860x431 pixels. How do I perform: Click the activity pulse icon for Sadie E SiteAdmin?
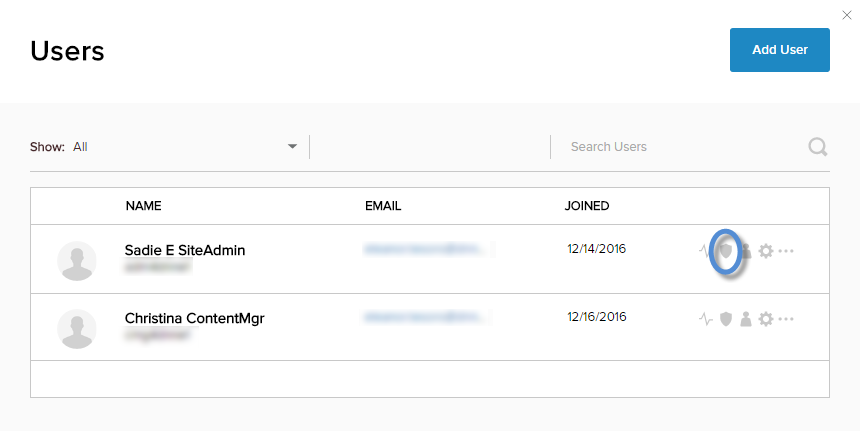[x=706, y=251]
